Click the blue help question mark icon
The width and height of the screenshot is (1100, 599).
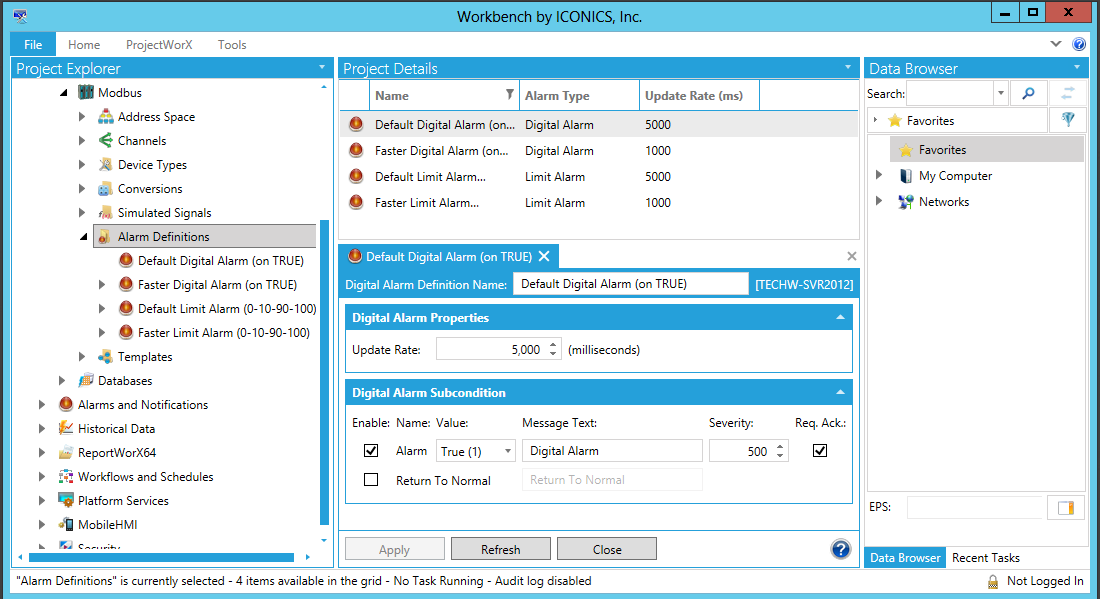pyautogui.click(x=841, y=549)
